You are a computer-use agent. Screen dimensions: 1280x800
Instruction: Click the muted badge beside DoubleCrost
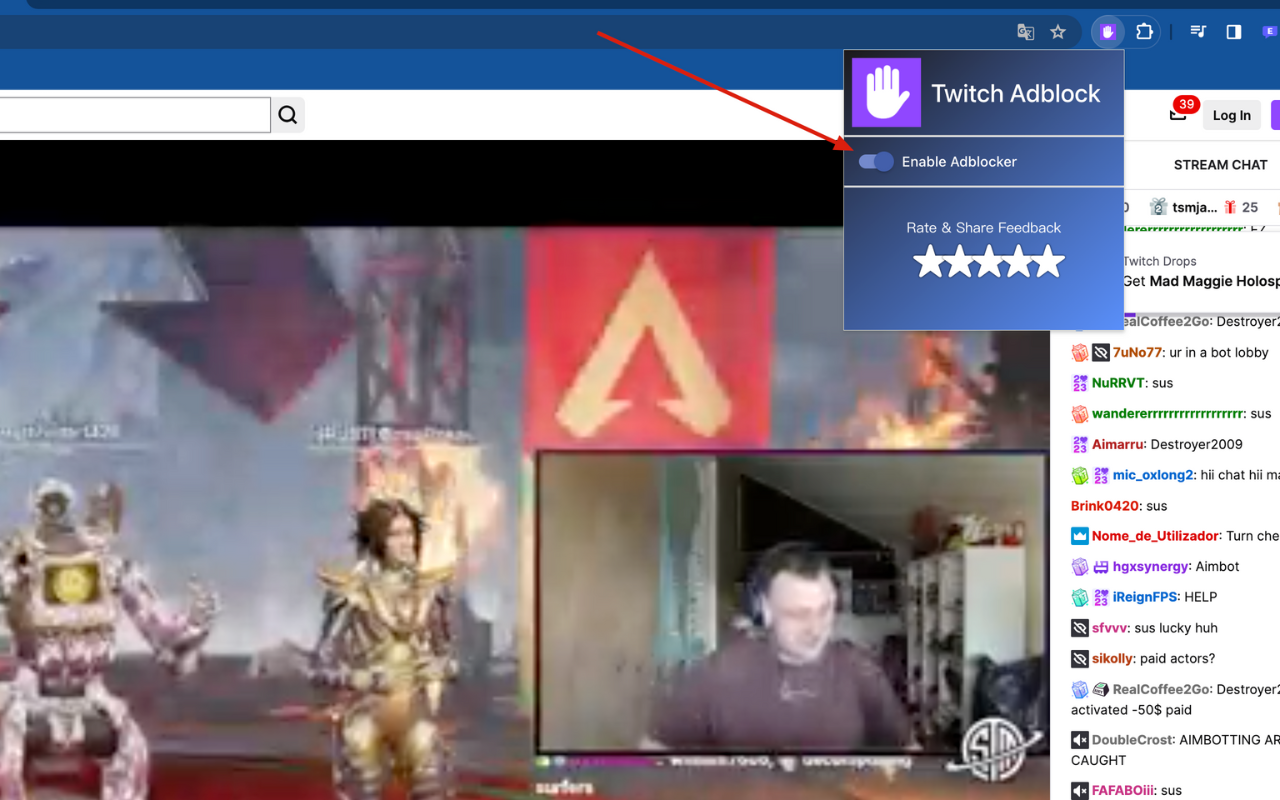[x=1079, y=740]
